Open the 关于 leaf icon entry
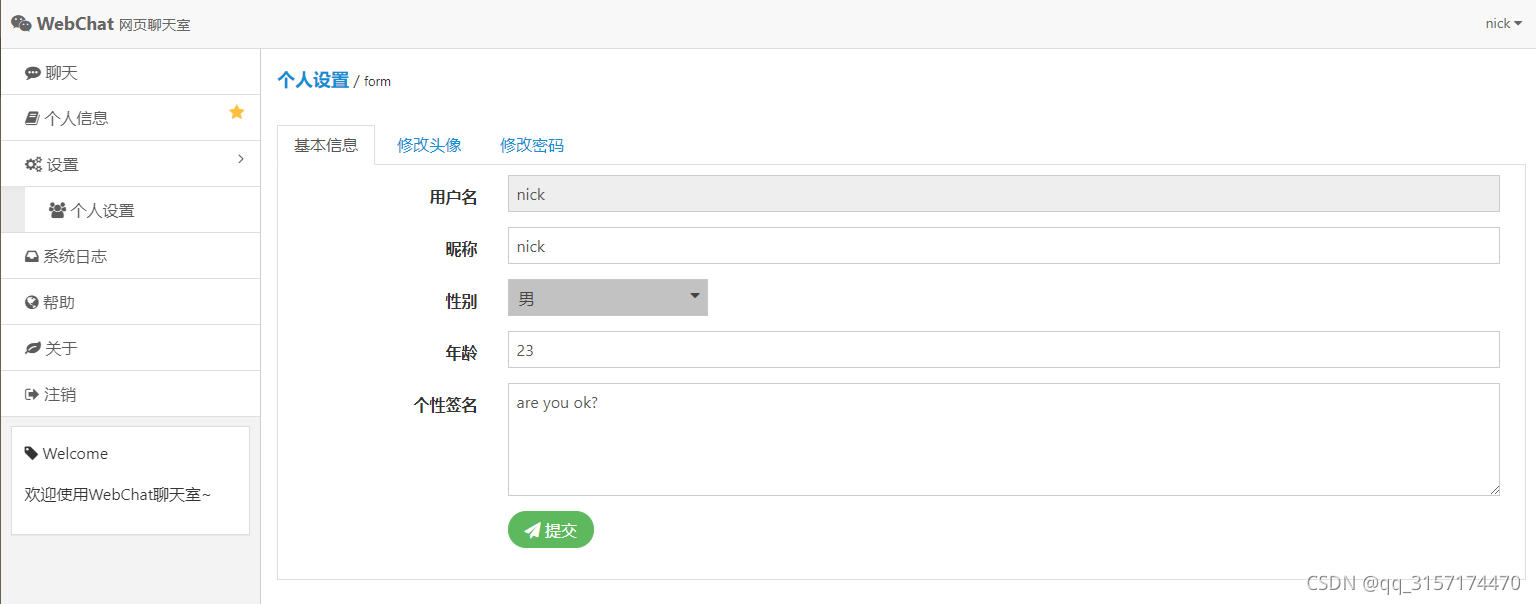 pyautogui.click(x=33, y=348)
